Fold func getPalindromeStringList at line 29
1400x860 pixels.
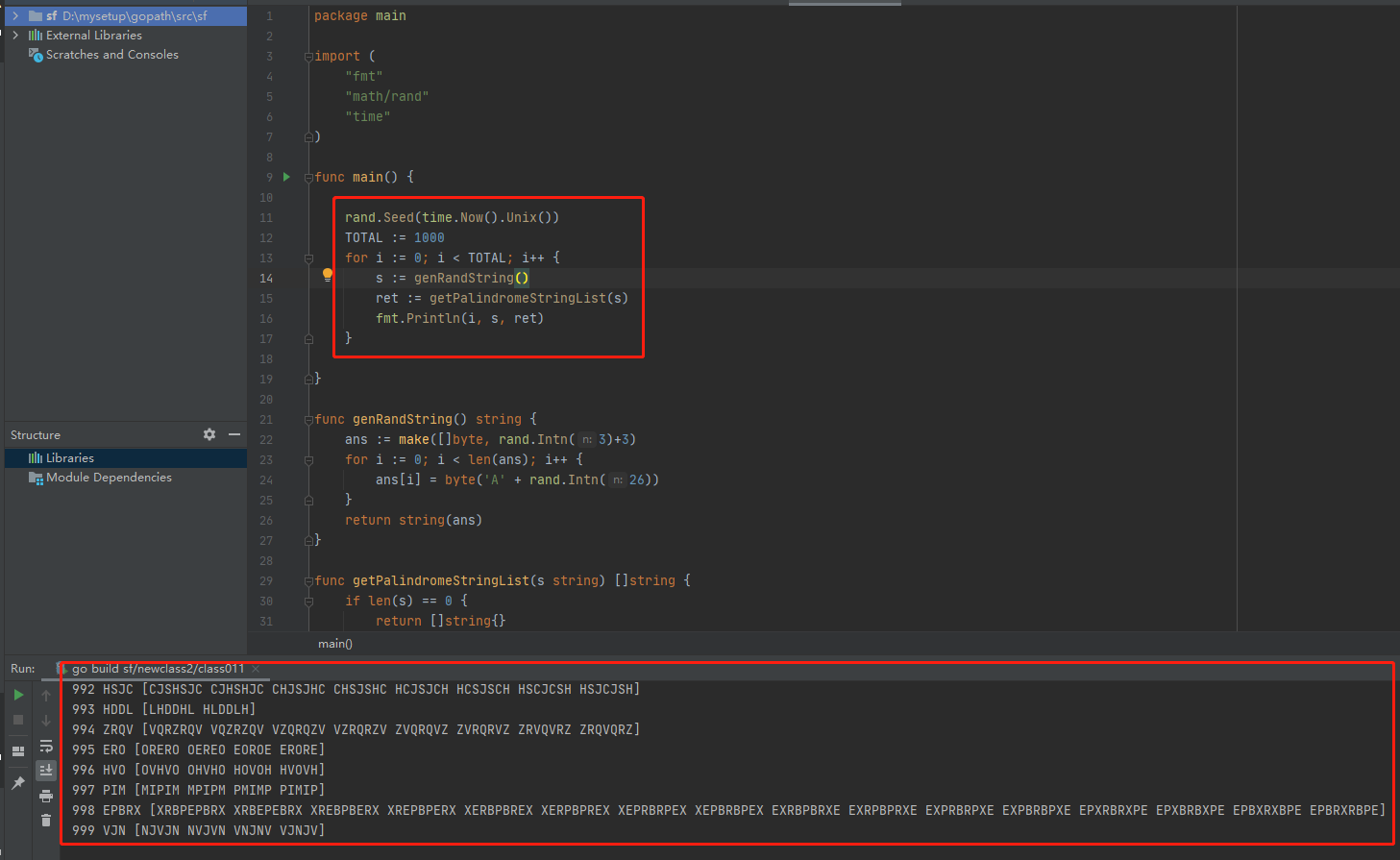[308, 581]
